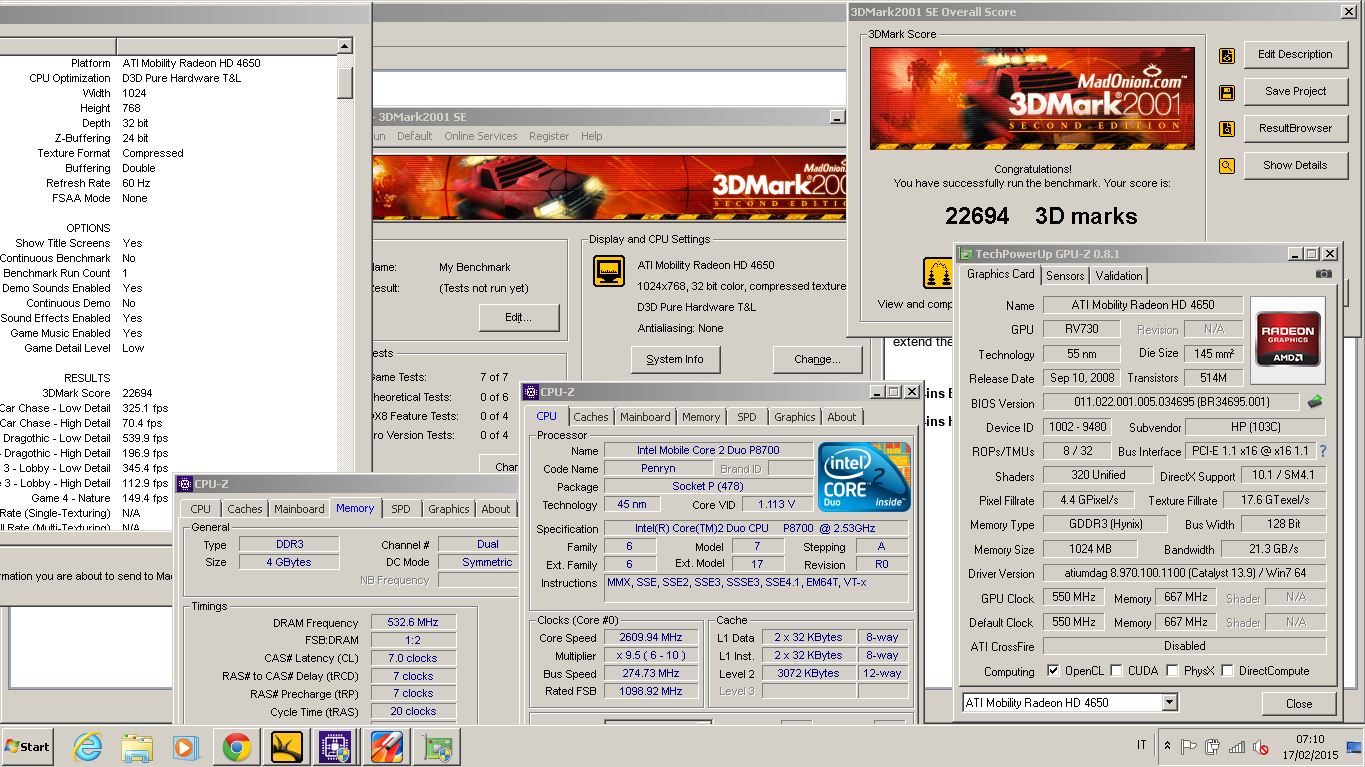The width and height of the screenshot is (1365, 767).
Task: Click the 22694 3D marks score text
Action: pos(1041,216)
